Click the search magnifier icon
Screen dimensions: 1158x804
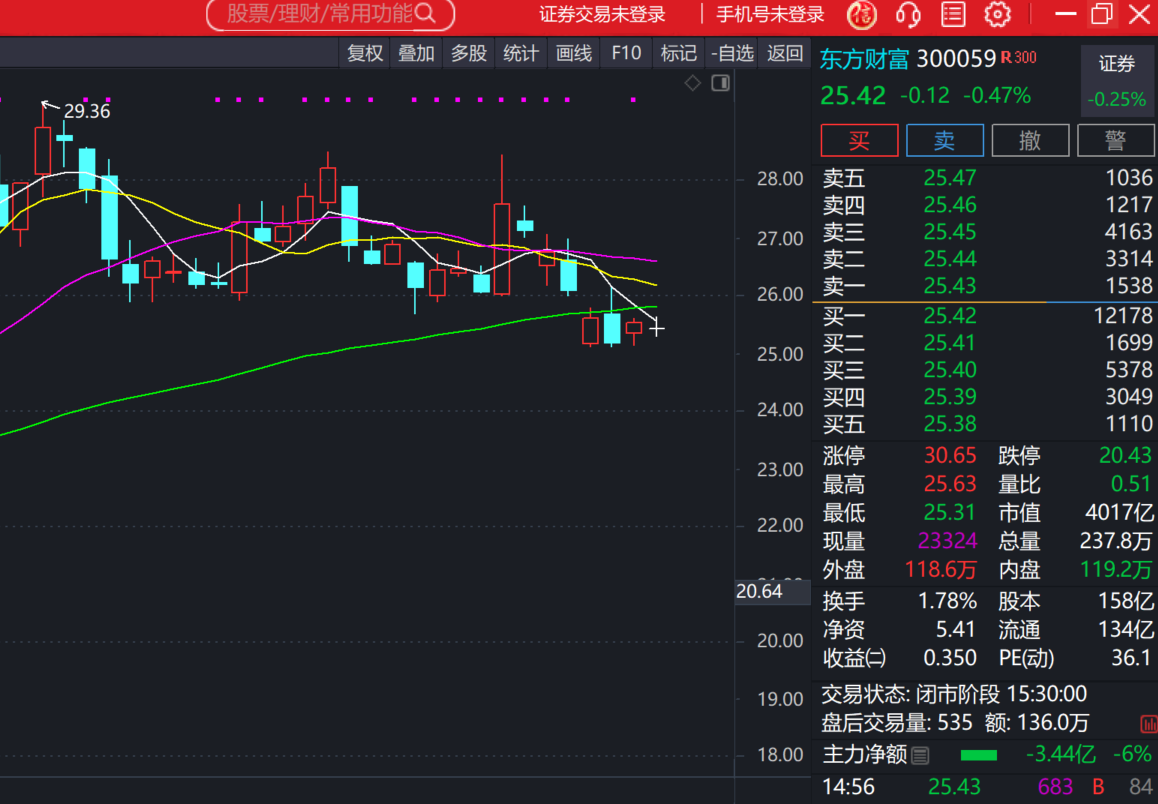tap(425, 14)
